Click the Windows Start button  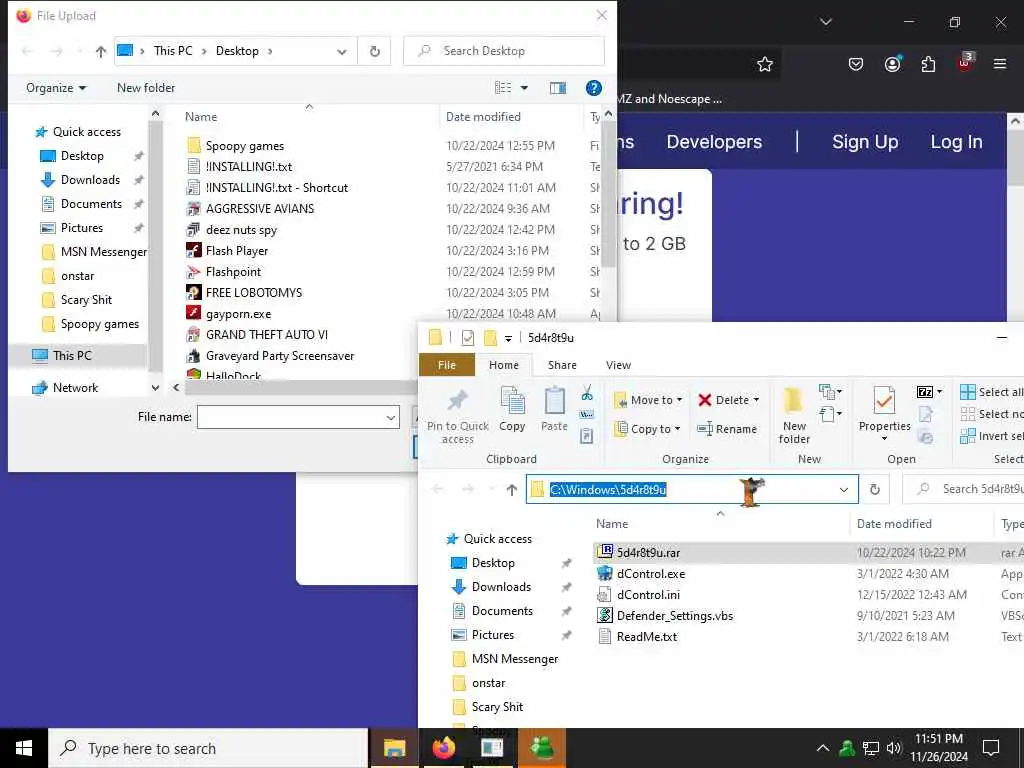[24, 748]
